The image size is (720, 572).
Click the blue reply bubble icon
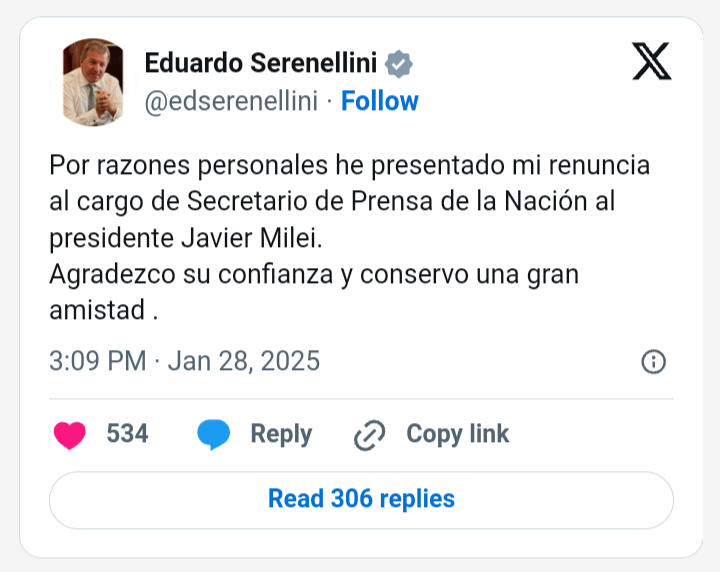click(214, 434)
